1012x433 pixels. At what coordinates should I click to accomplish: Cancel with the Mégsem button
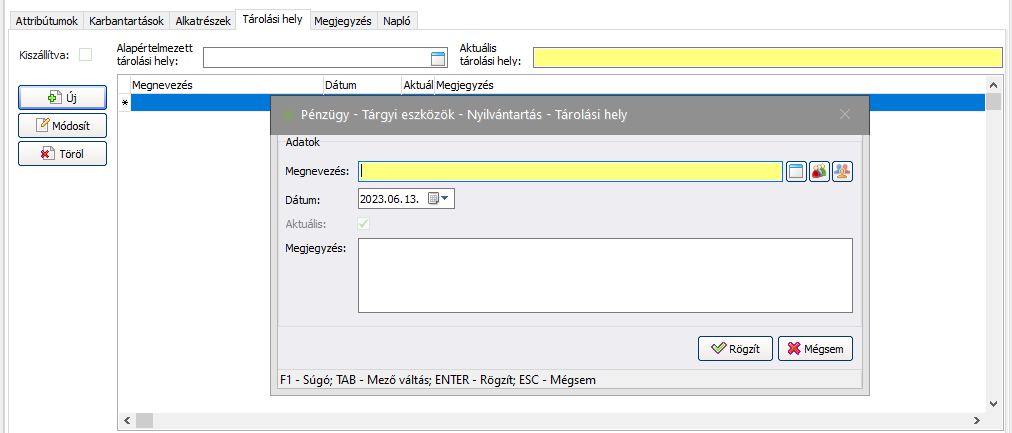(815, 349)
